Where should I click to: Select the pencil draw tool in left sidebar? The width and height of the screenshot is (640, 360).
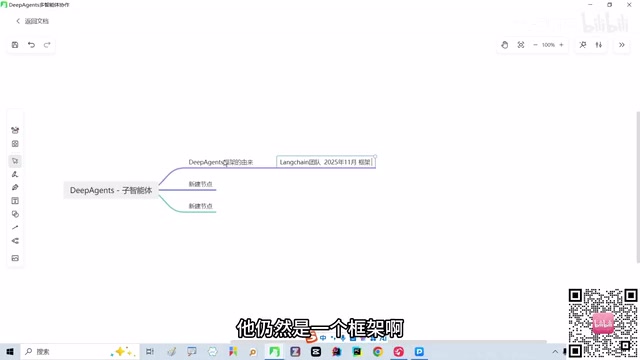[x=15, y=187]
